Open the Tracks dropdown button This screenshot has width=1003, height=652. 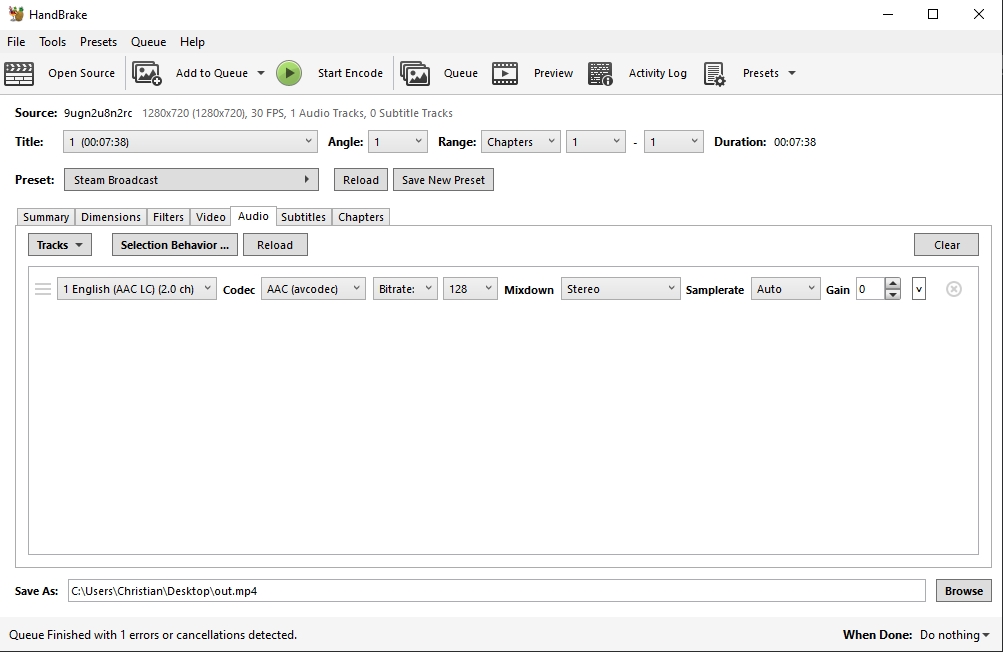tap(60, 245)
